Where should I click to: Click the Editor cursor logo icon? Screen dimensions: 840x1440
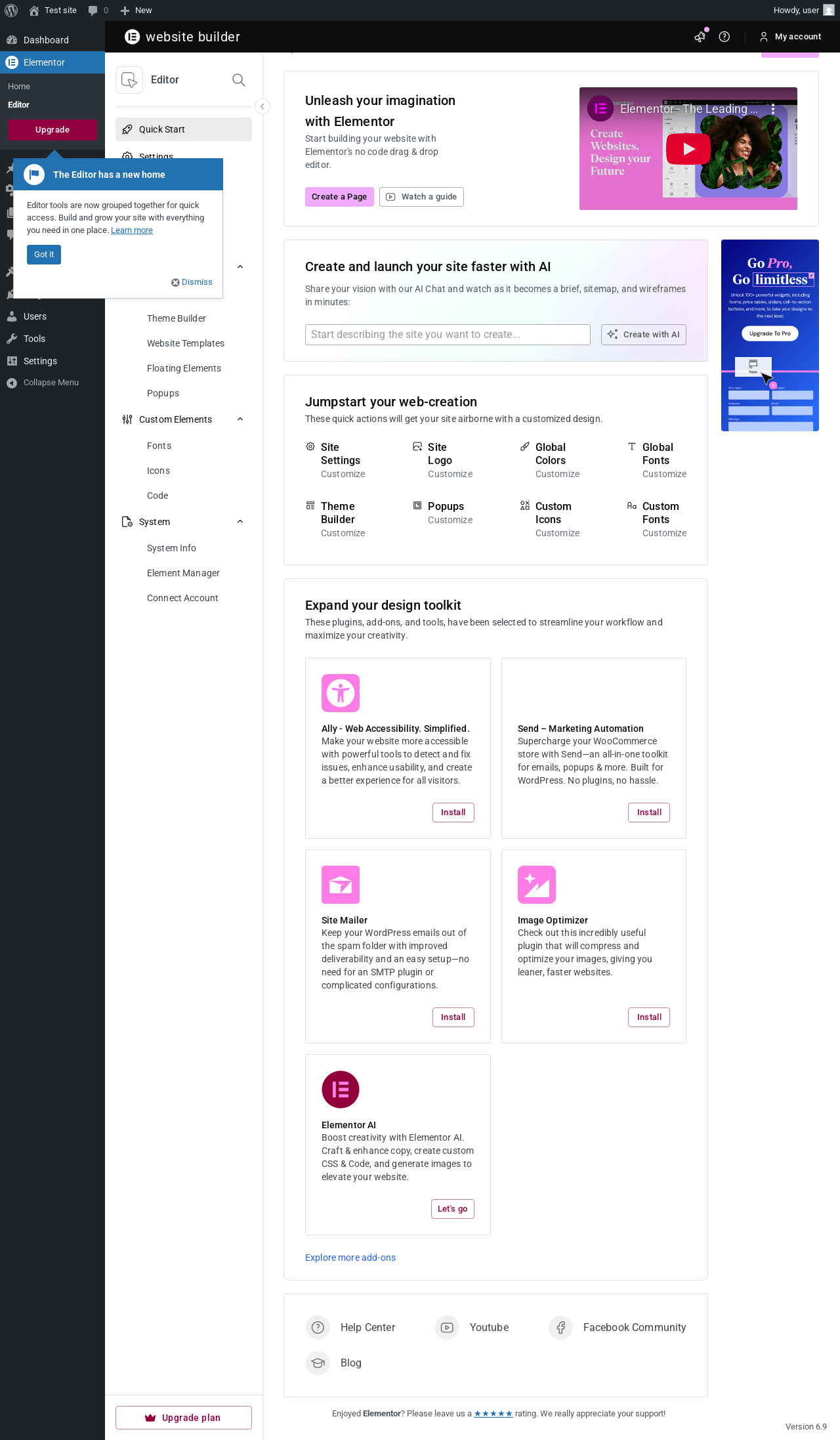[x=129, y=80]
